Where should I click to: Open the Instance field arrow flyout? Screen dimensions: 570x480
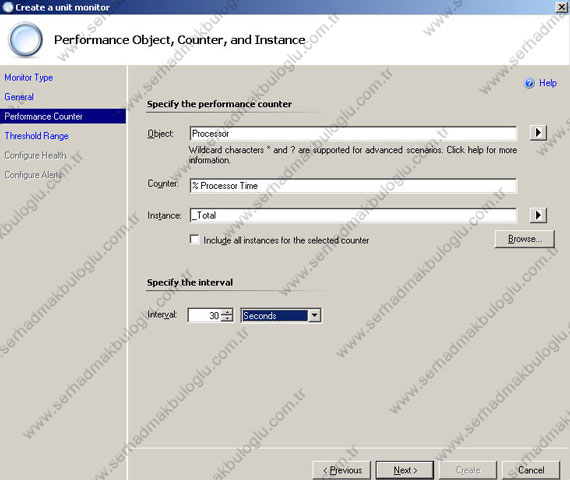[x=538, y=215]
